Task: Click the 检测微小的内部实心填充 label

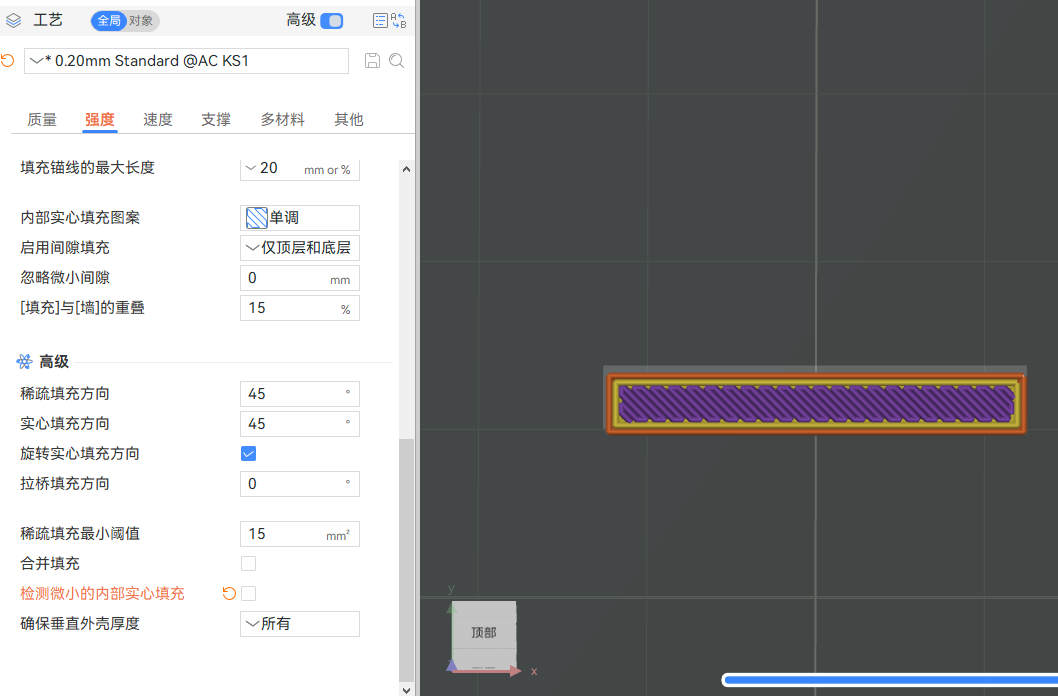Action: tap(103, 593)
